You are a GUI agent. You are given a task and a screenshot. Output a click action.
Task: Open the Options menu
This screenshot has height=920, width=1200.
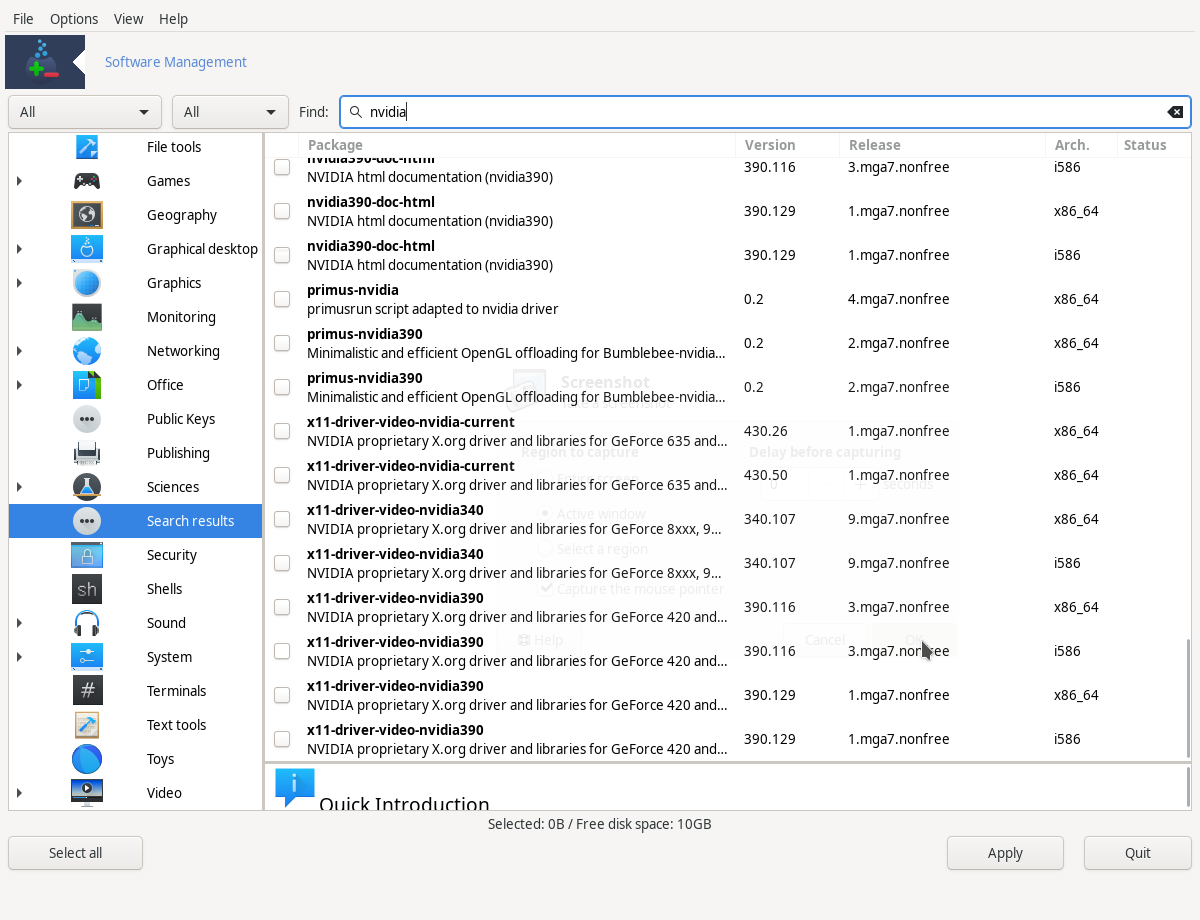[x=74, y=19]
